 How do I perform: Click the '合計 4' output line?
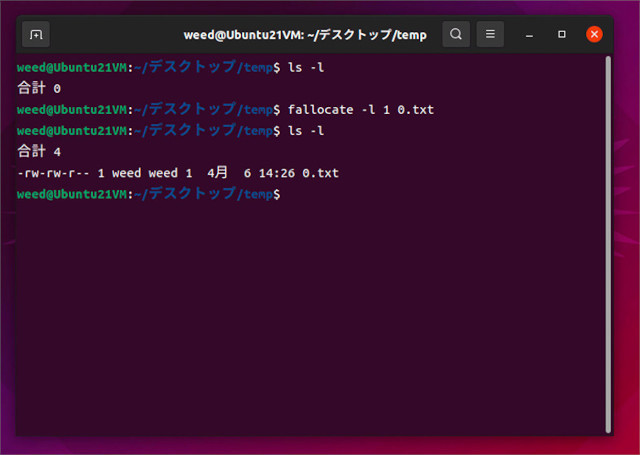pyautogui.click(x=39, y=151)
